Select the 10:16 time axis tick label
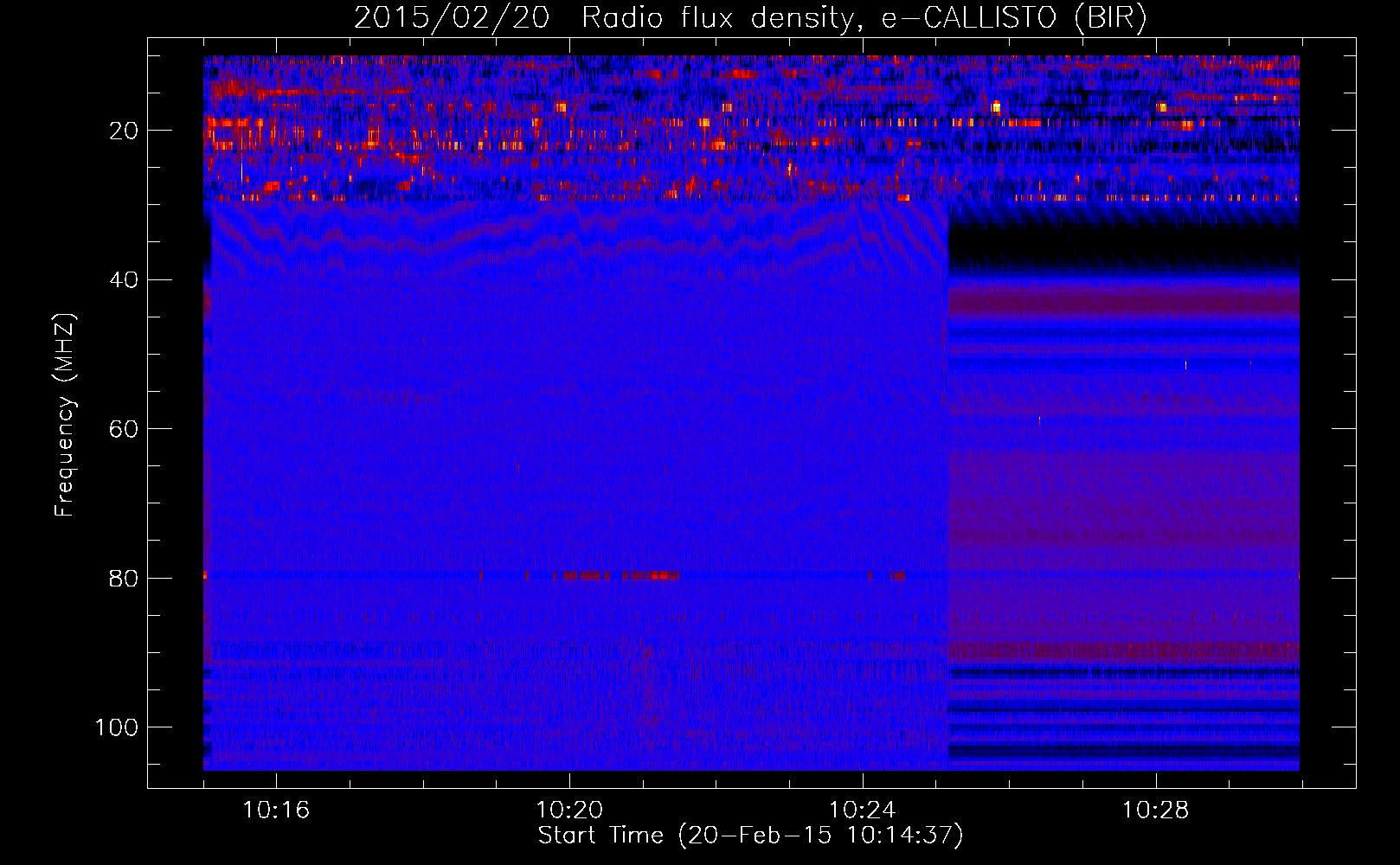 276,811
